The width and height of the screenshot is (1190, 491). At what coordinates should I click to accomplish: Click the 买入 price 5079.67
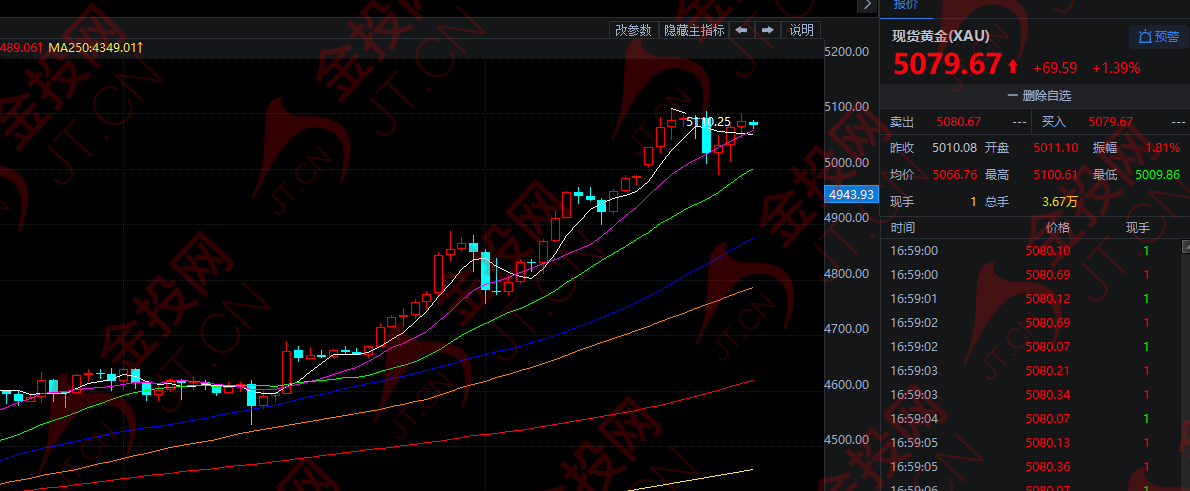click(x=1110, y=121)
